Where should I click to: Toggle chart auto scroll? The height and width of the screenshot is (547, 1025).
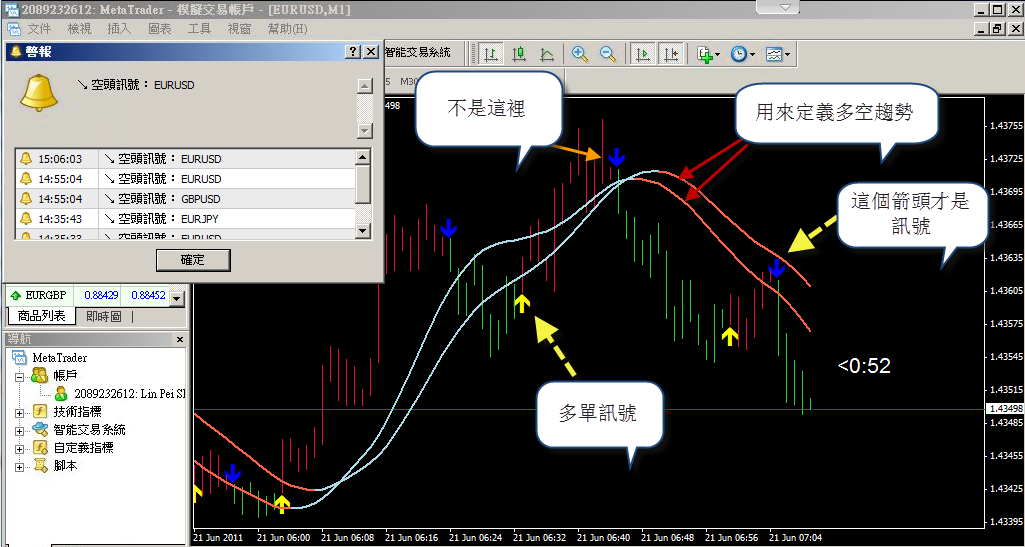coord(643,54)
